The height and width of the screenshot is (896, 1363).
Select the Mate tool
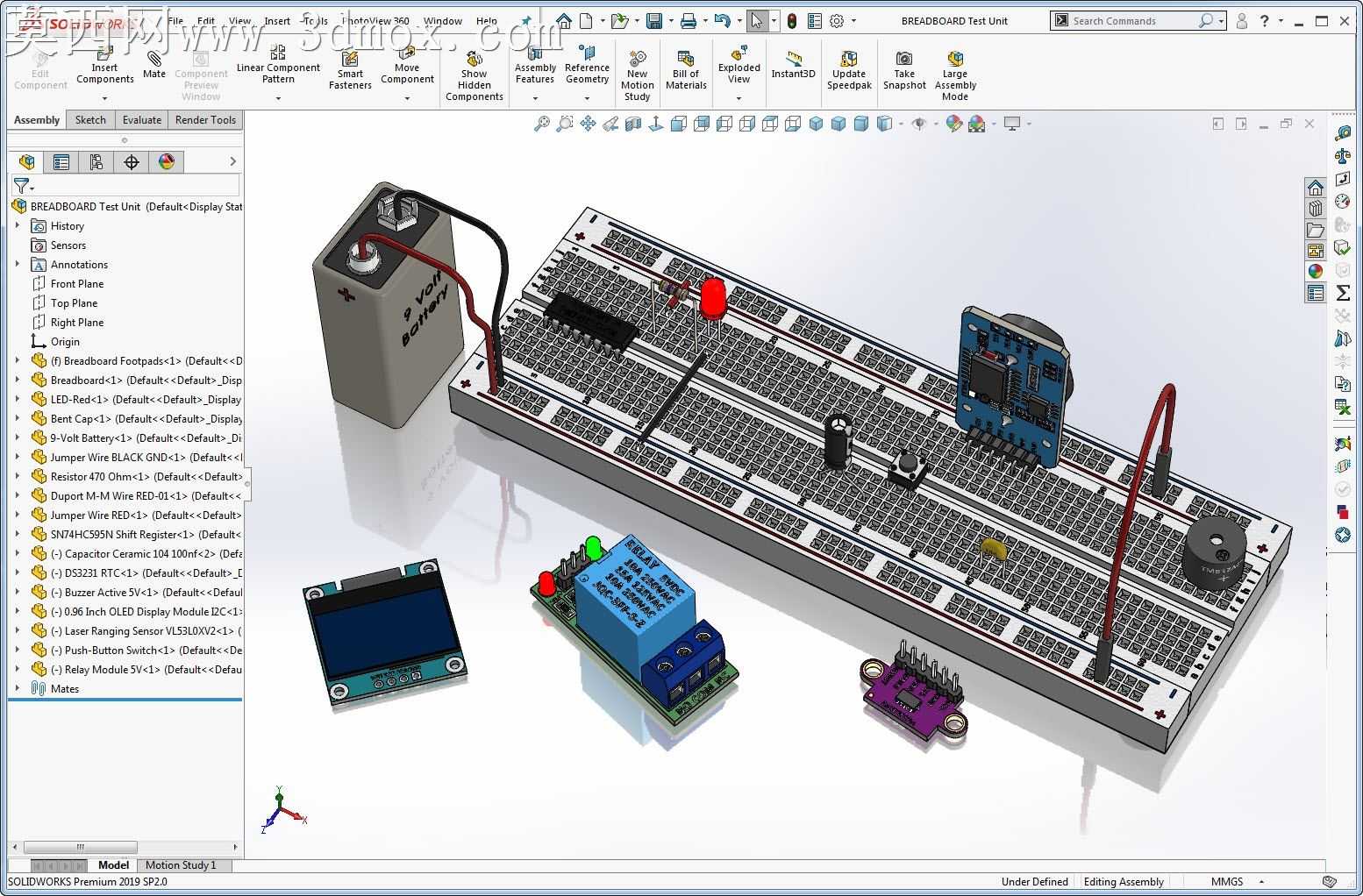(x=154, y=63)
